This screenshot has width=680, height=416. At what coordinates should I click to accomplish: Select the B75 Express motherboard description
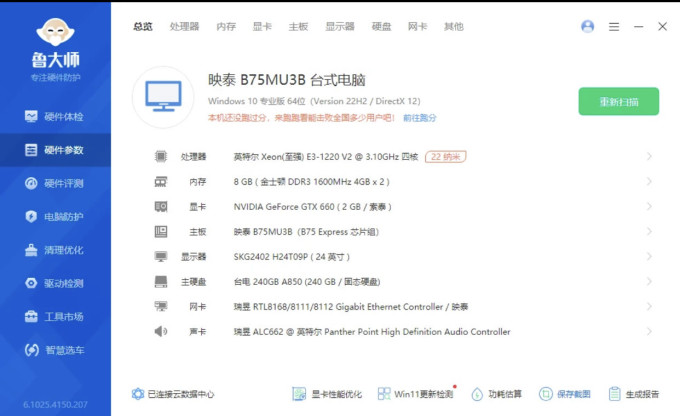[x=306, y=232]
